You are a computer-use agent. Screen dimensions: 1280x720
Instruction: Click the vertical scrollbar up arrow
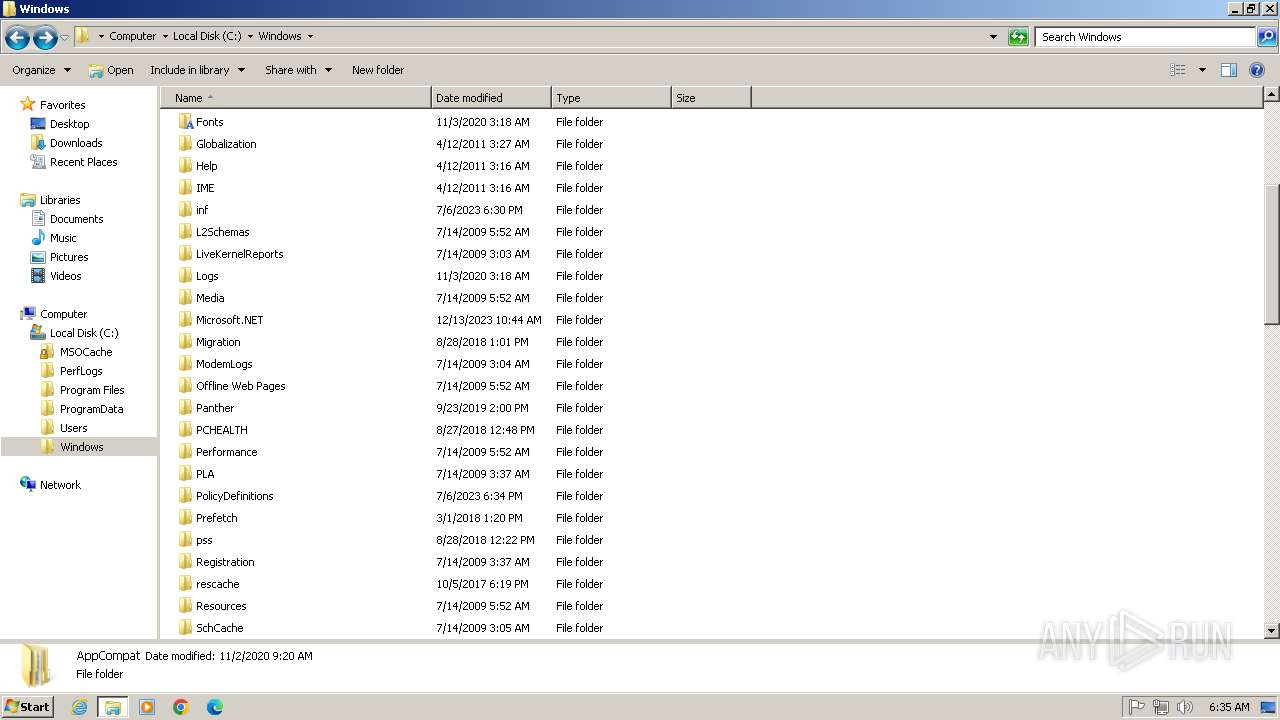1272,95
